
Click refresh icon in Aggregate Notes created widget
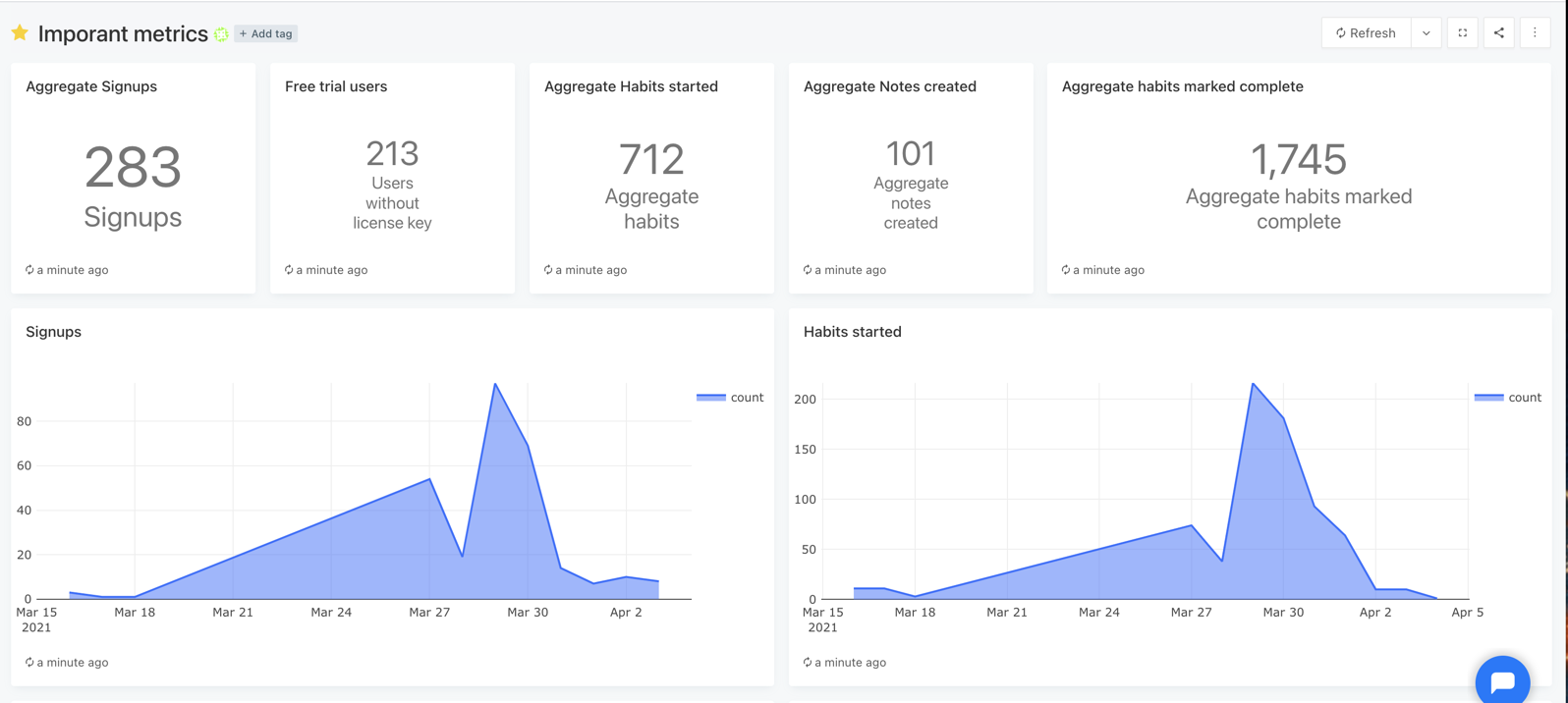click(808, 270)
